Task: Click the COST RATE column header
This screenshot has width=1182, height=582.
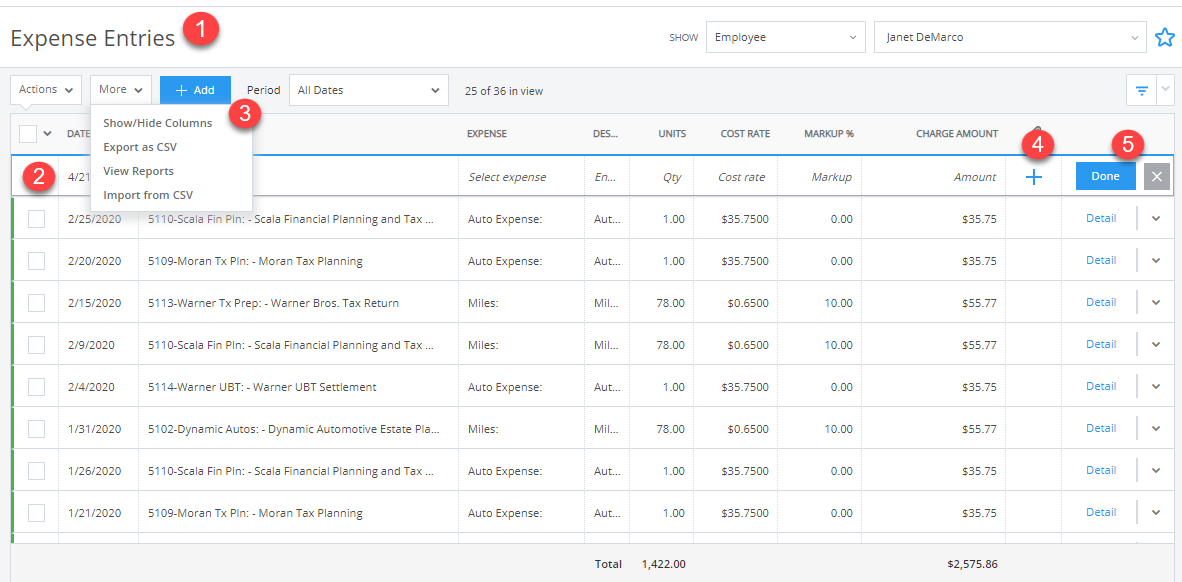Action: [x=744, y=134]
